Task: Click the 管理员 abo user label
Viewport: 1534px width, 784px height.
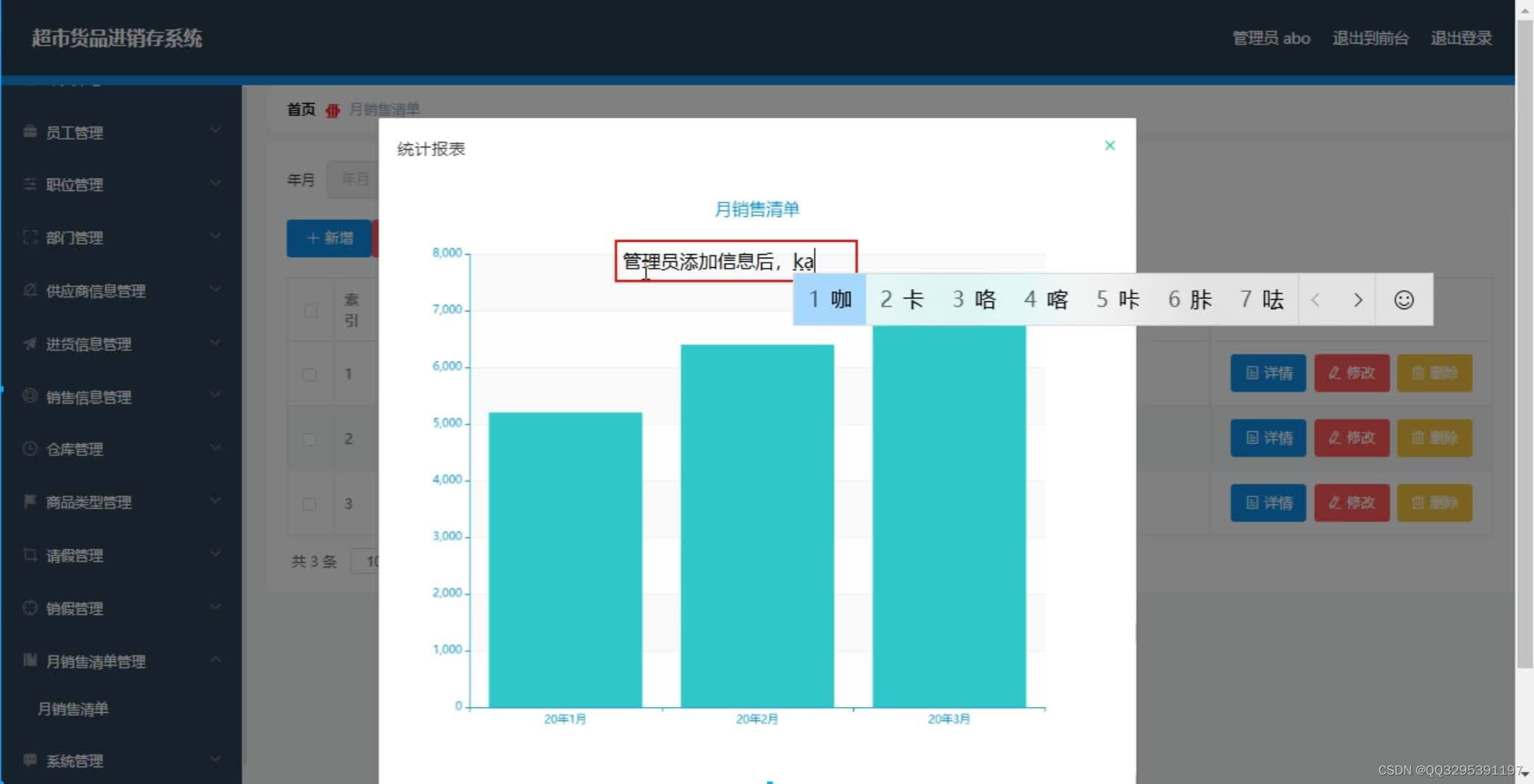Action: coord(1271,38)
